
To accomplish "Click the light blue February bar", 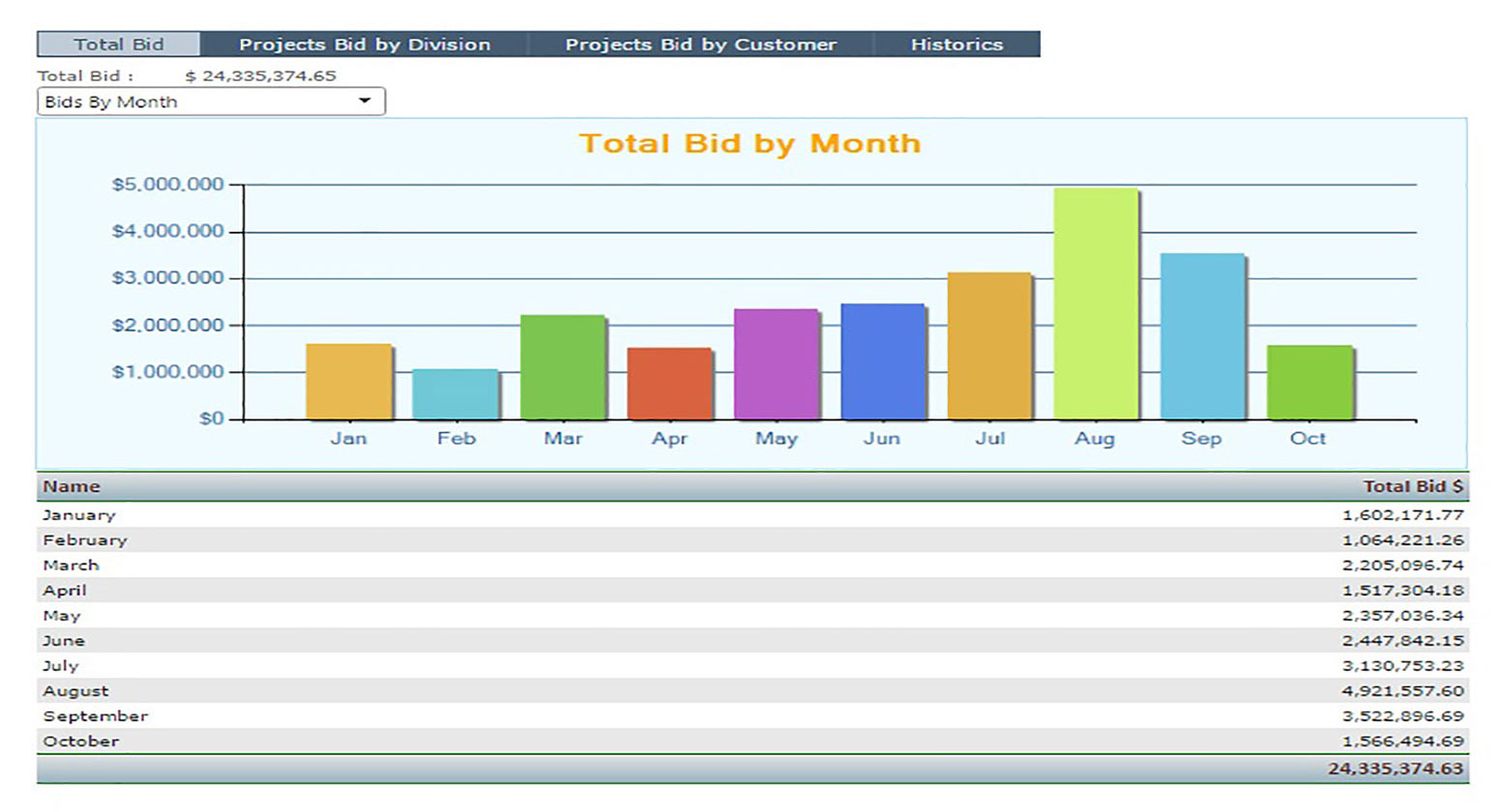I will click(456, 394).
